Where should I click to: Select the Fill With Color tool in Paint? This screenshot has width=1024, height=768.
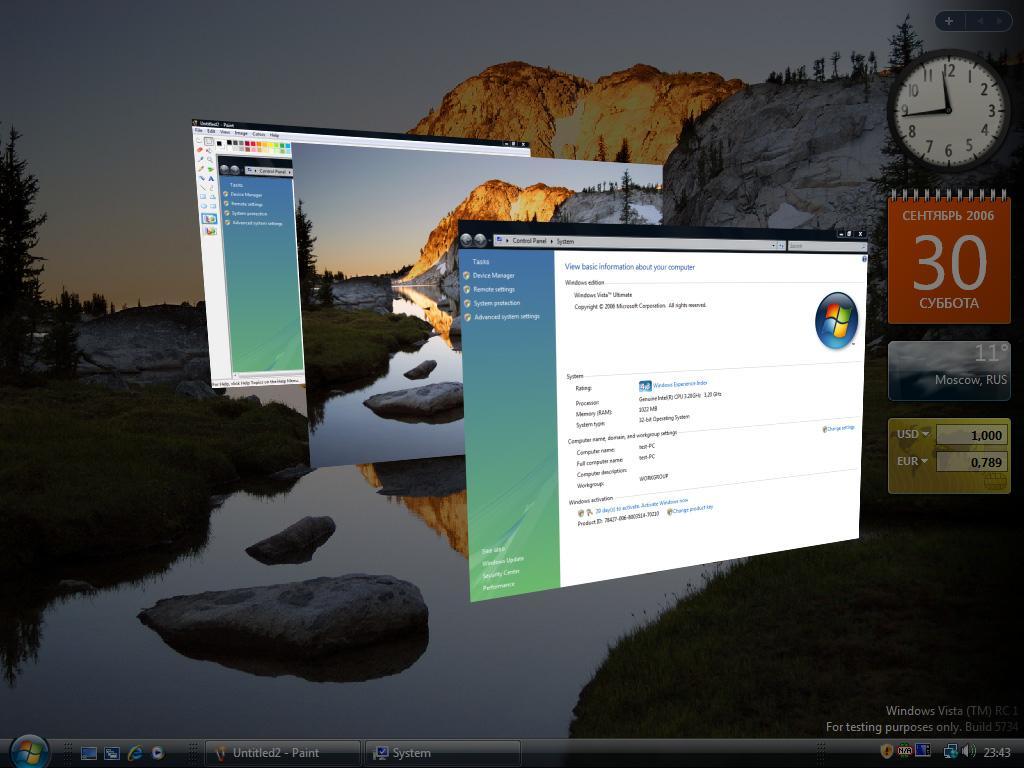click(x=209, y=151)
